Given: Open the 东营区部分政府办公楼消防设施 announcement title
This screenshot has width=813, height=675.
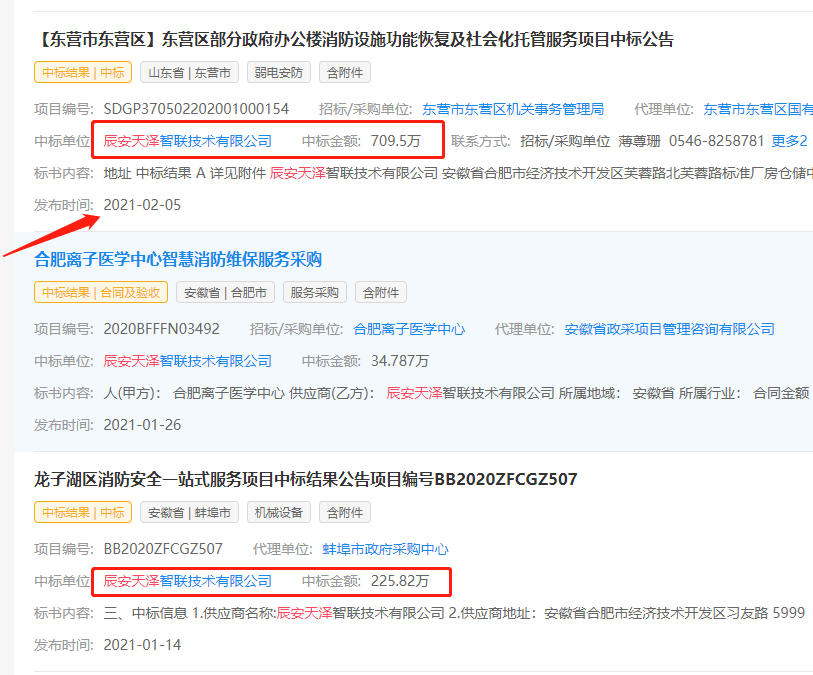Looking at the screenshot, I should [x=354, y=39].
